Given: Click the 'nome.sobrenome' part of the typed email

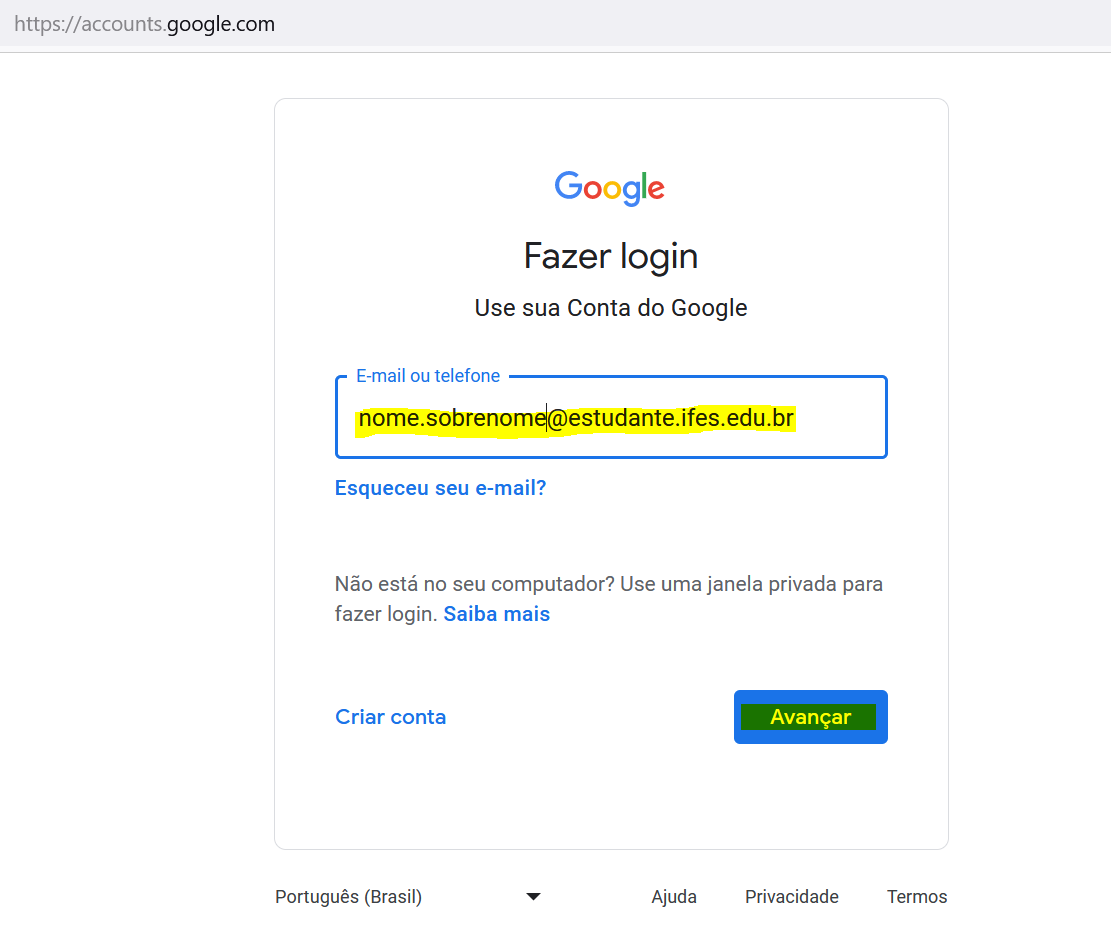Looking at the screenshot, I should click(451, 418).
